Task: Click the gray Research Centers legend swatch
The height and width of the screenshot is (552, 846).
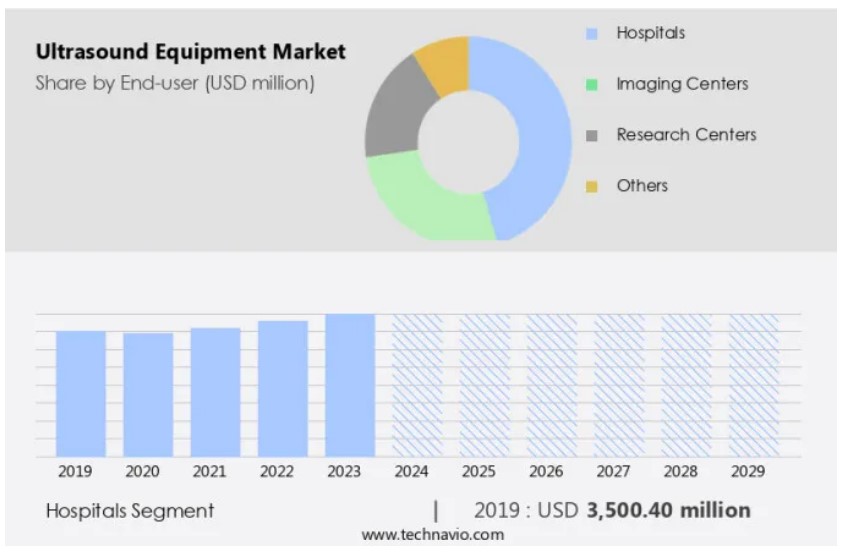Action: click(x=591, y=136)
